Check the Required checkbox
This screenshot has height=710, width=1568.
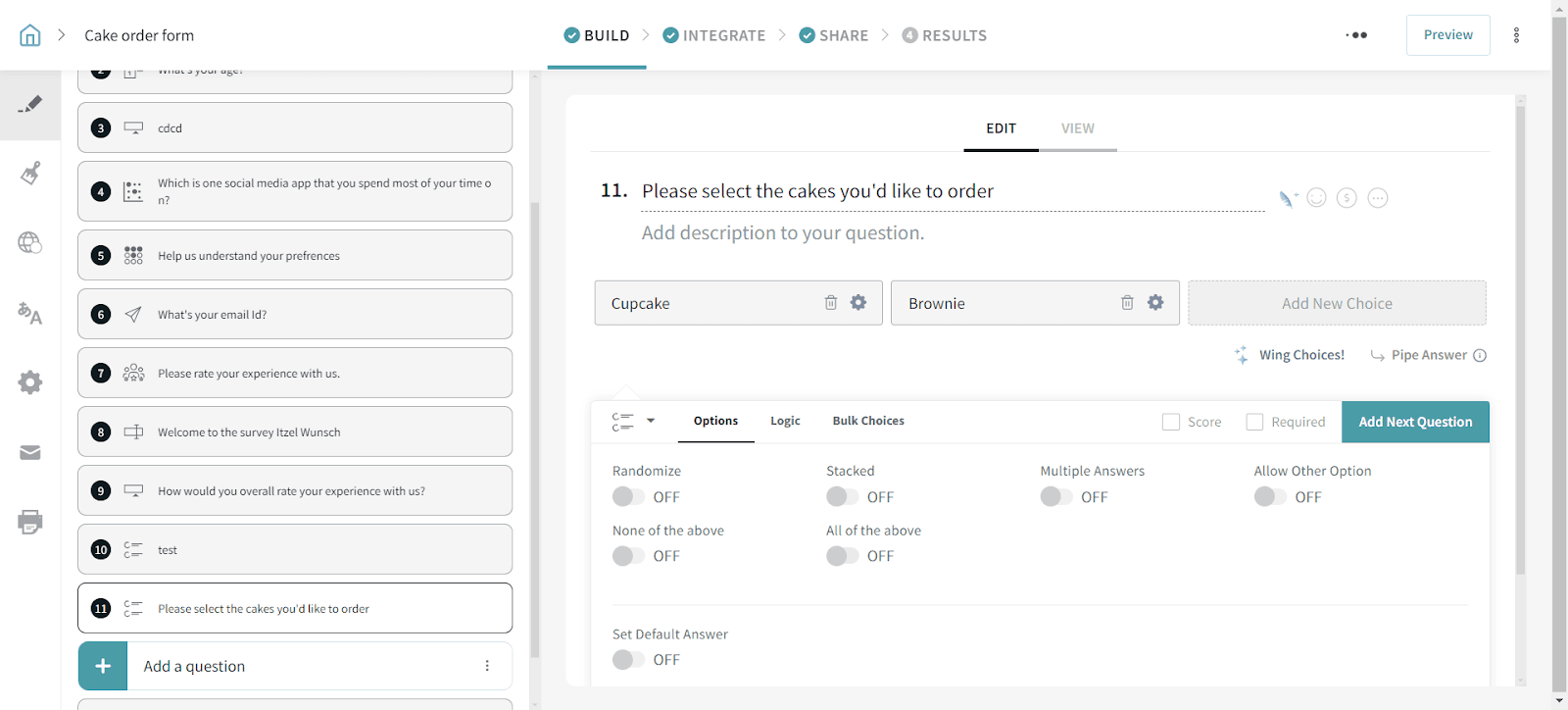[x=1254, y=422]
